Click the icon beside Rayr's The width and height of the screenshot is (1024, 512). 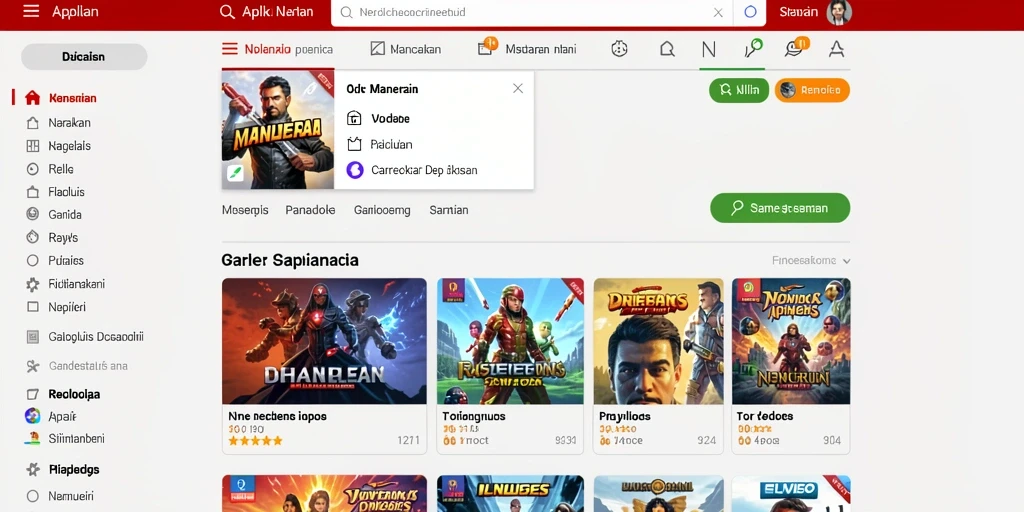coord(32,237)
